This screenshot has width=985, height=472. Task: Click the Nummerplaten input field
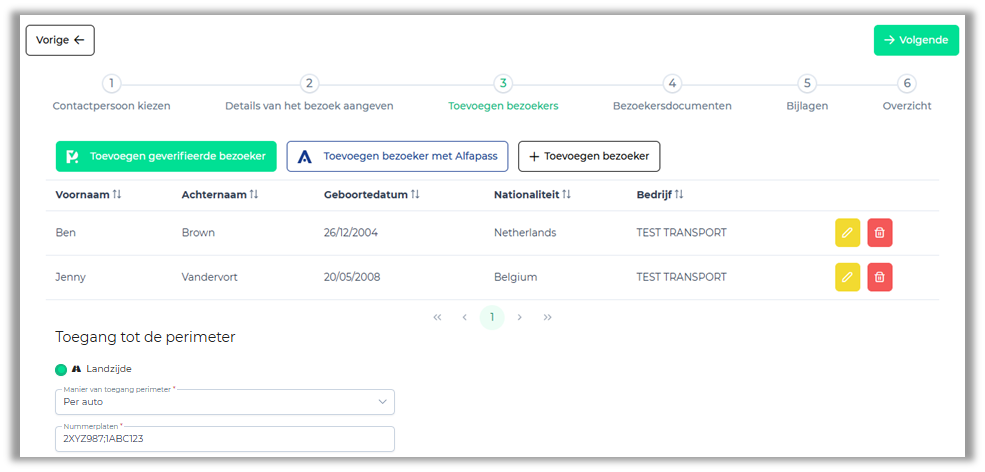click(225, 439)
